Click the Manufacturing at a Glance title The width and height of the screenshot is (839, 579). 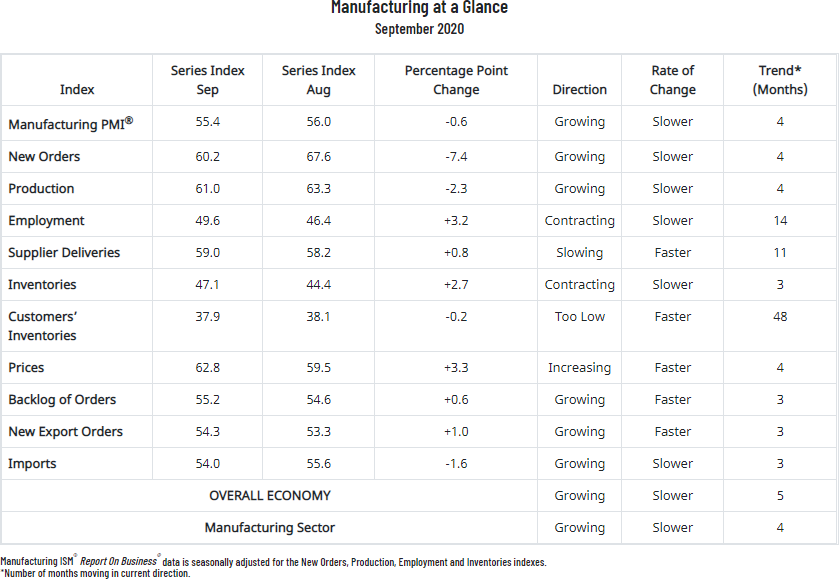[419, 9]
